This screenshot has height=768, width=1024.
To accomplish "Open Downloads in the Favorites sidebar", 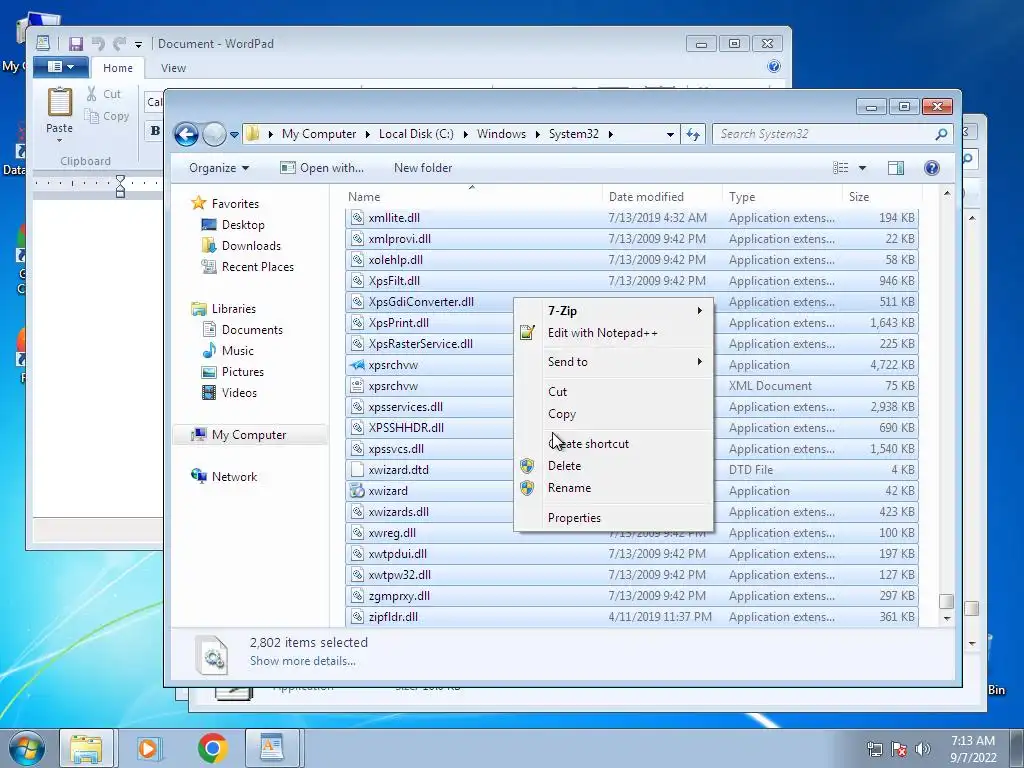I will point(251,246).
